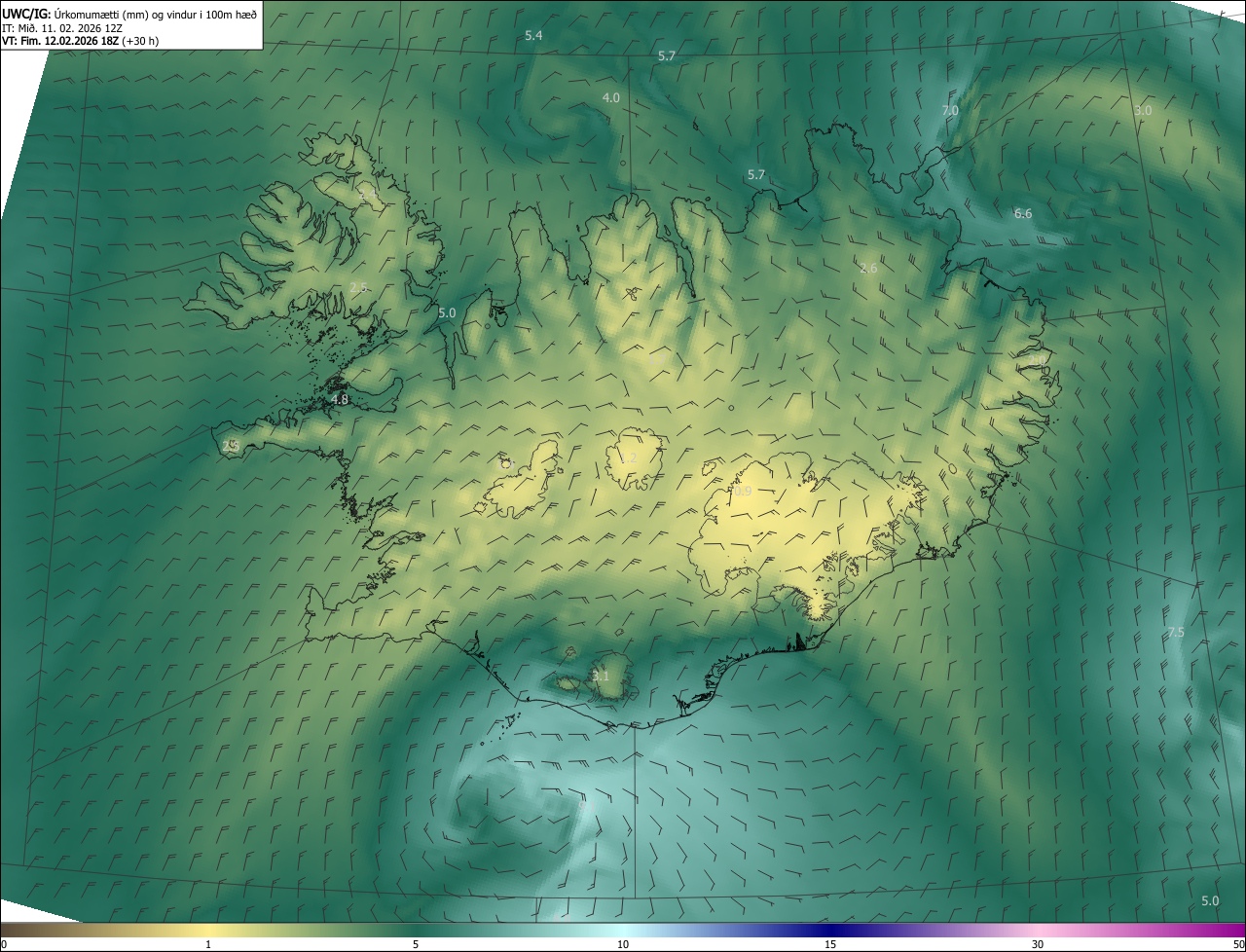
Task: Click the '0' tick on the color scale
Action: [4, 944]
